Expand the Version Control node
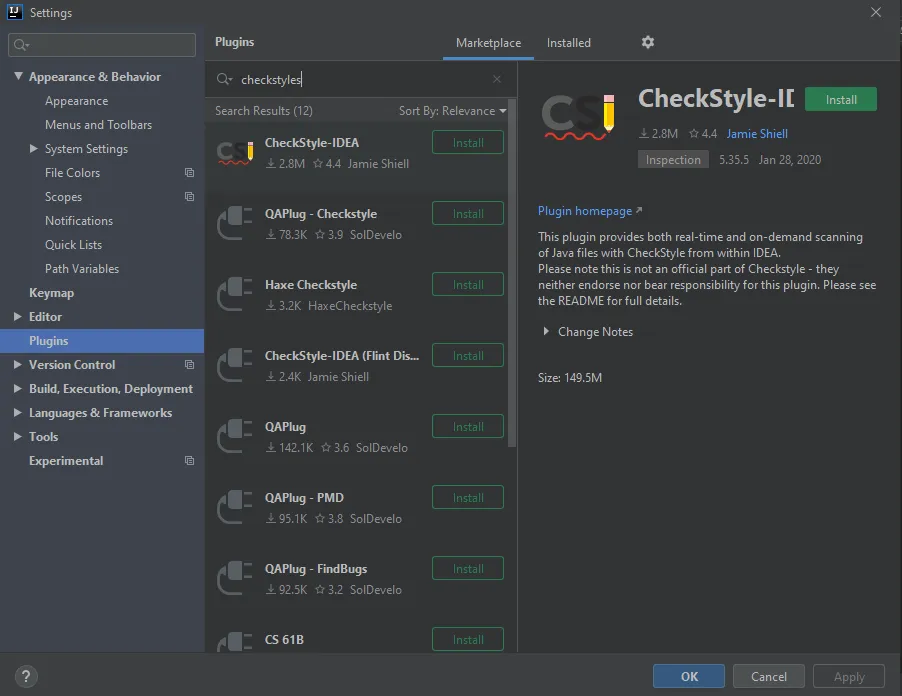Screen dimensions: 902x696 point(18,365)
